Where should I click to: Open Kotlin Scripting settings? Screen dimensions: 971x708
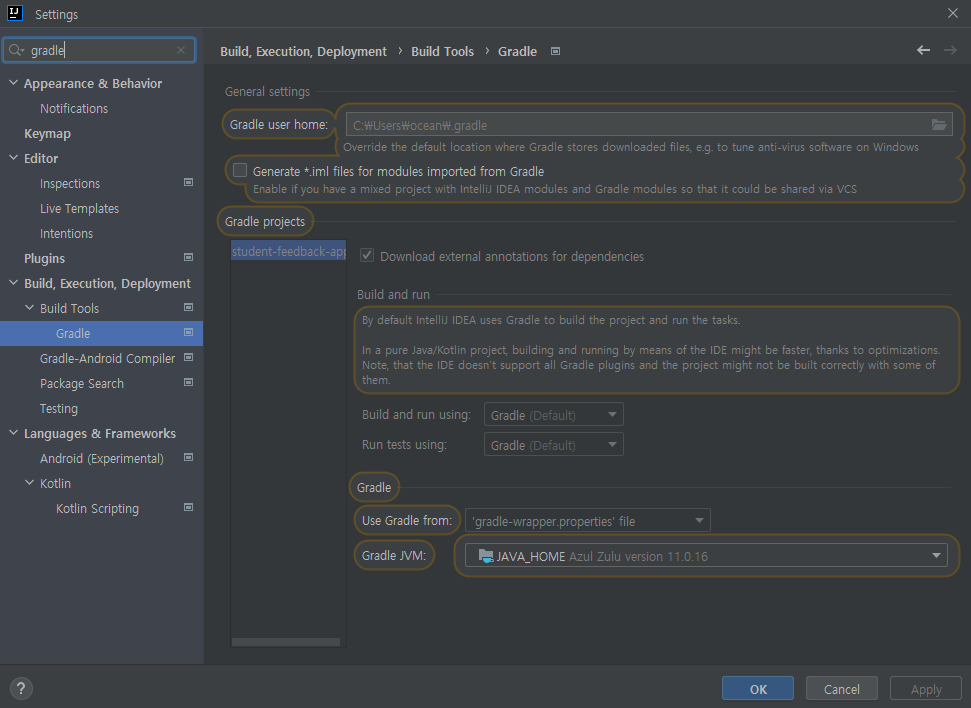click(97, 509)
